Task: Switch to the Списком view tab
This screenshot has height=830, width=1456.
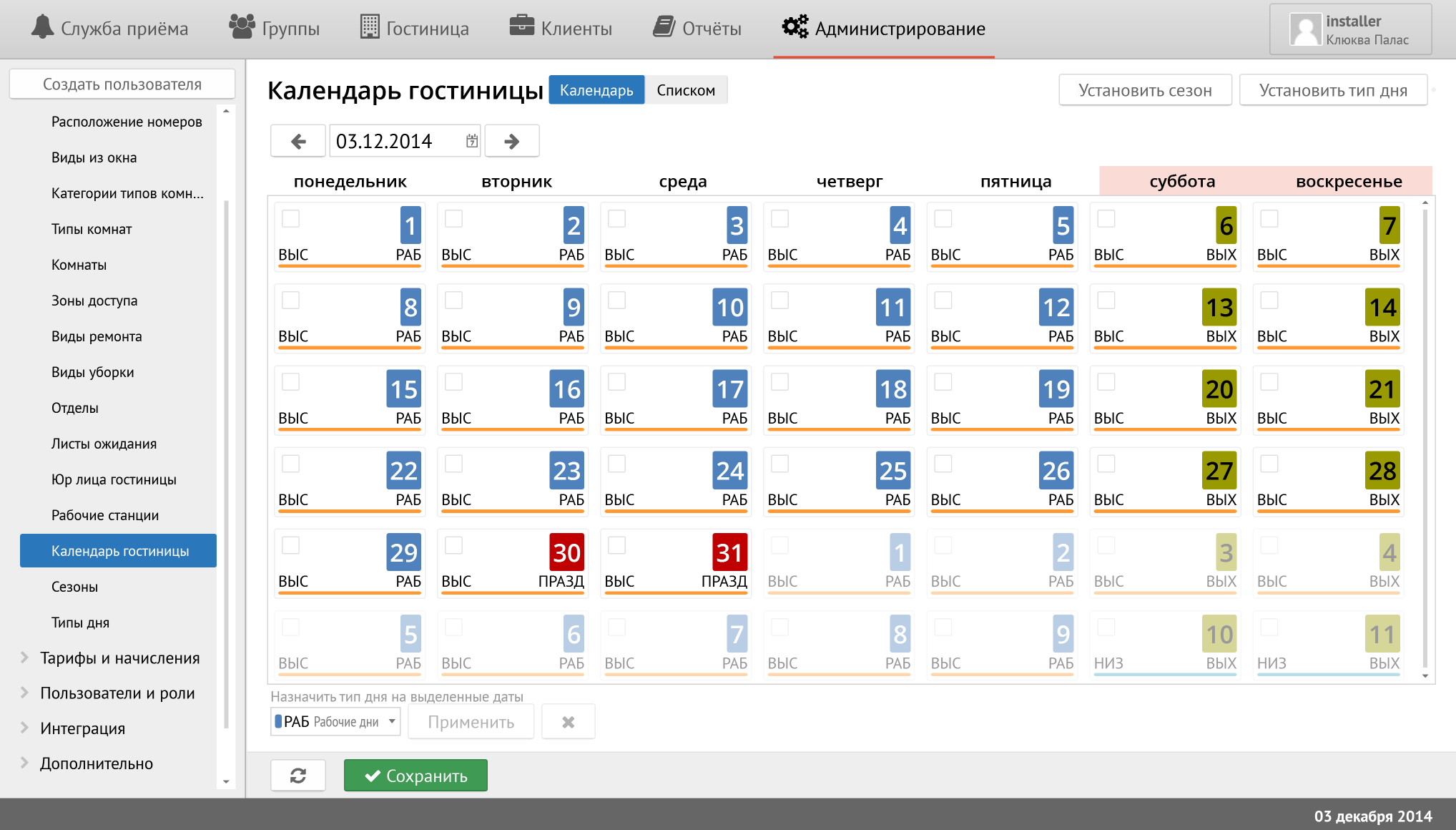Action: (x=685, y=90)
